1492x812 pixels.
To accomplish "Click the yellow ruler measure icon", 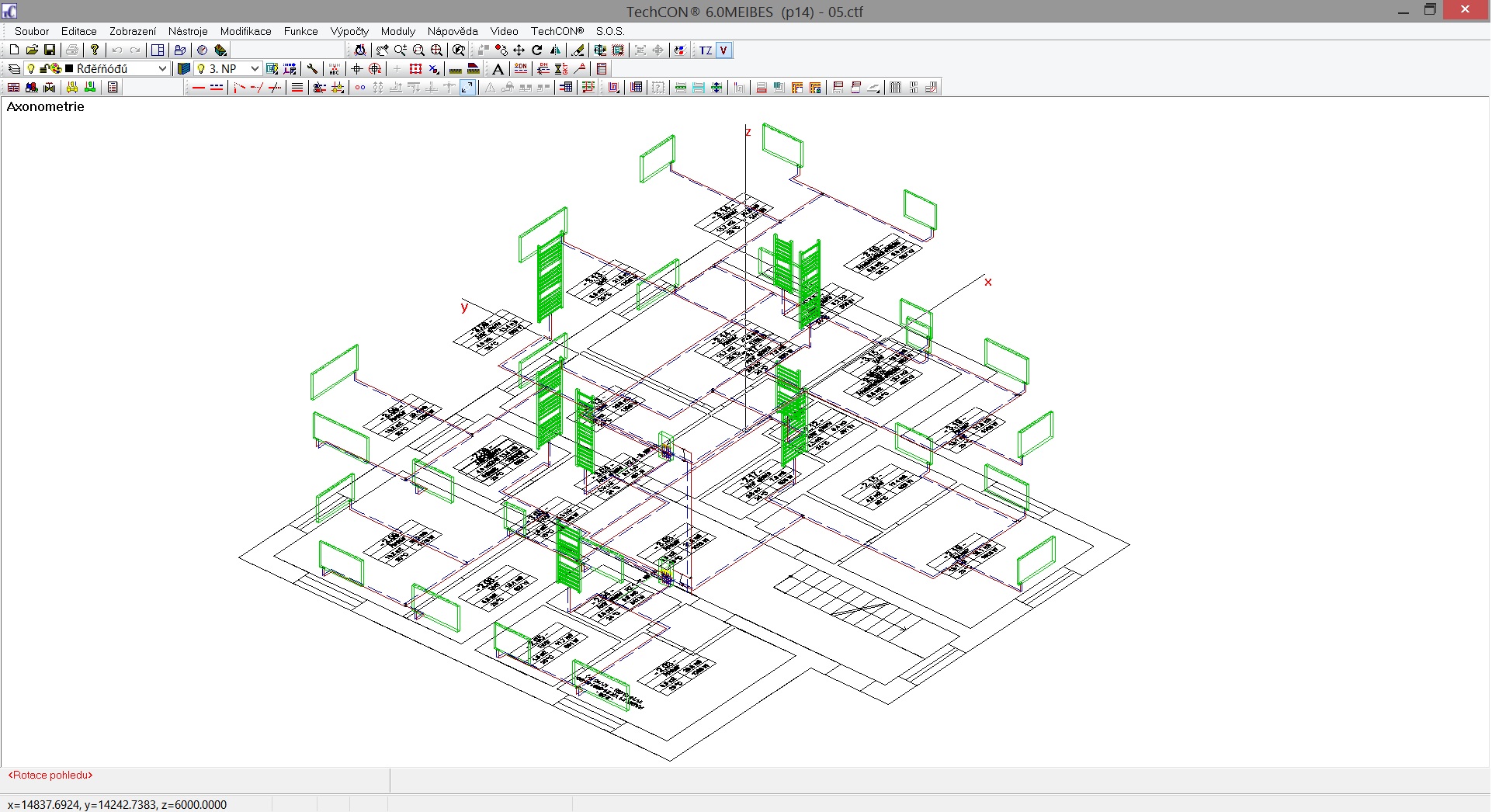I will click(x=456, y=69).
